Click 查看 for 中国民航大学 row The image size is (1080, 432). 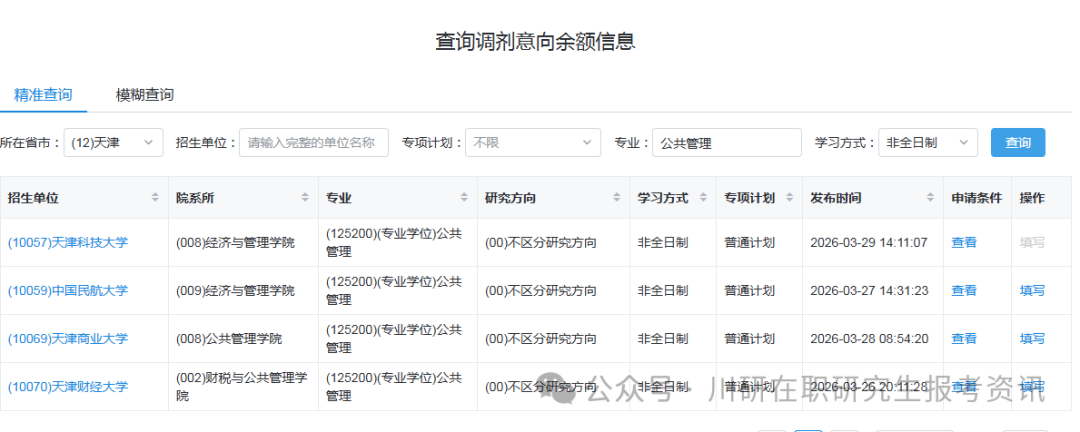click(964, 291)
